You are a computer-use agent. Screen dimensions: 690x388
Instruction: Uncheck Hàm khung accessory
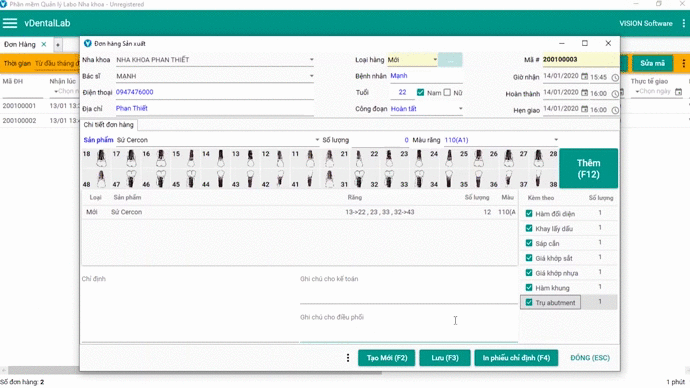(x=529, y=287)
